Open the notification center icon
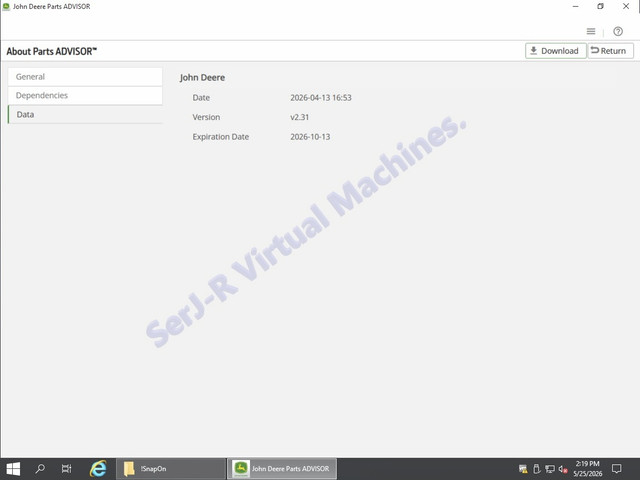This screenshot has height=480, width=640. click(616, 469)
